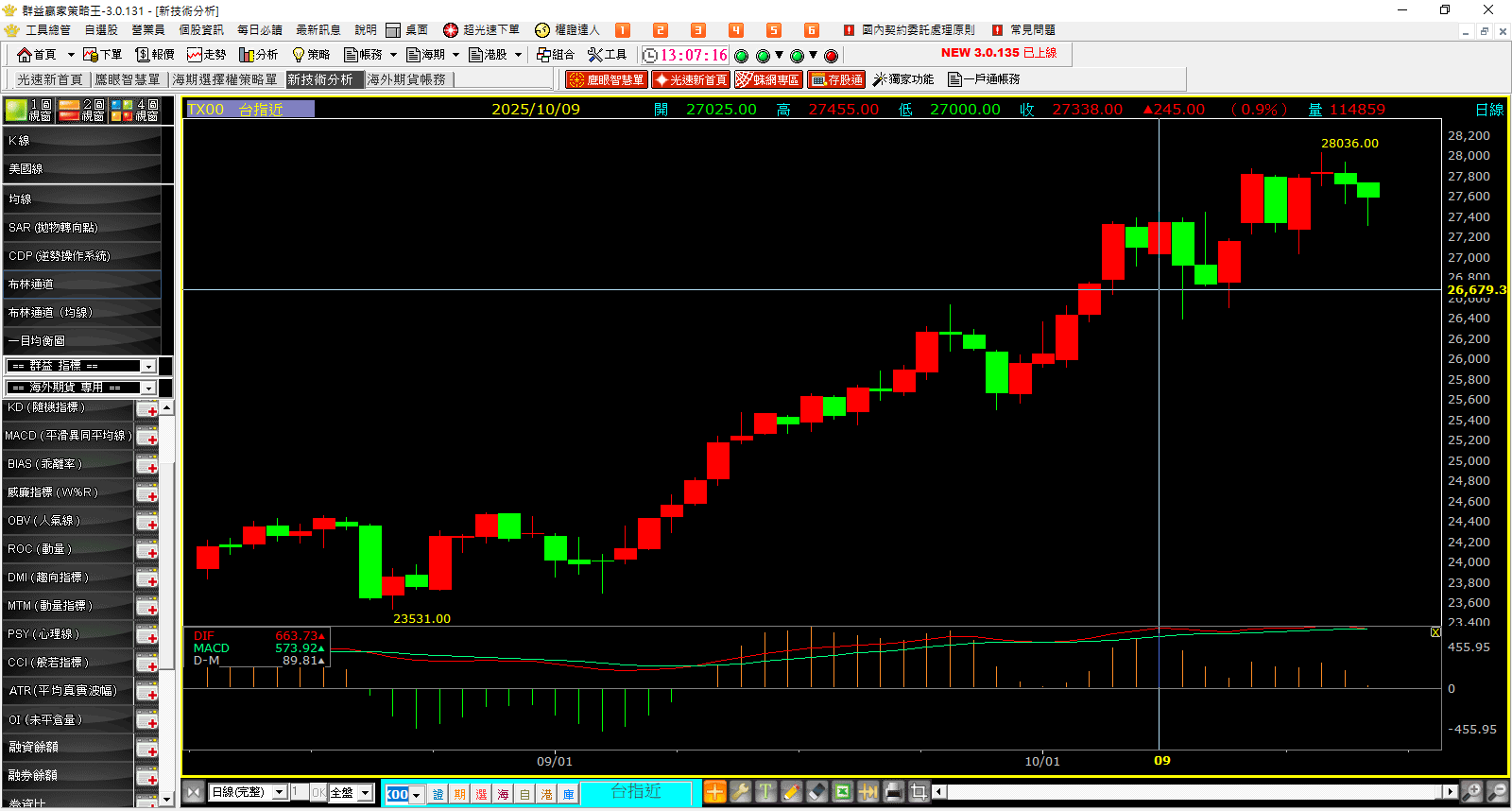1512x811 pixels.
Task: Close the MACD sub-chart panel
Action: click(1435, 632)
